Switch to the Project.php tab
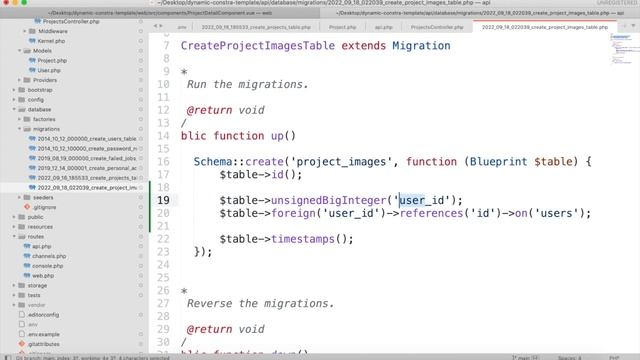The image size is (640, 360). (342, 27)
